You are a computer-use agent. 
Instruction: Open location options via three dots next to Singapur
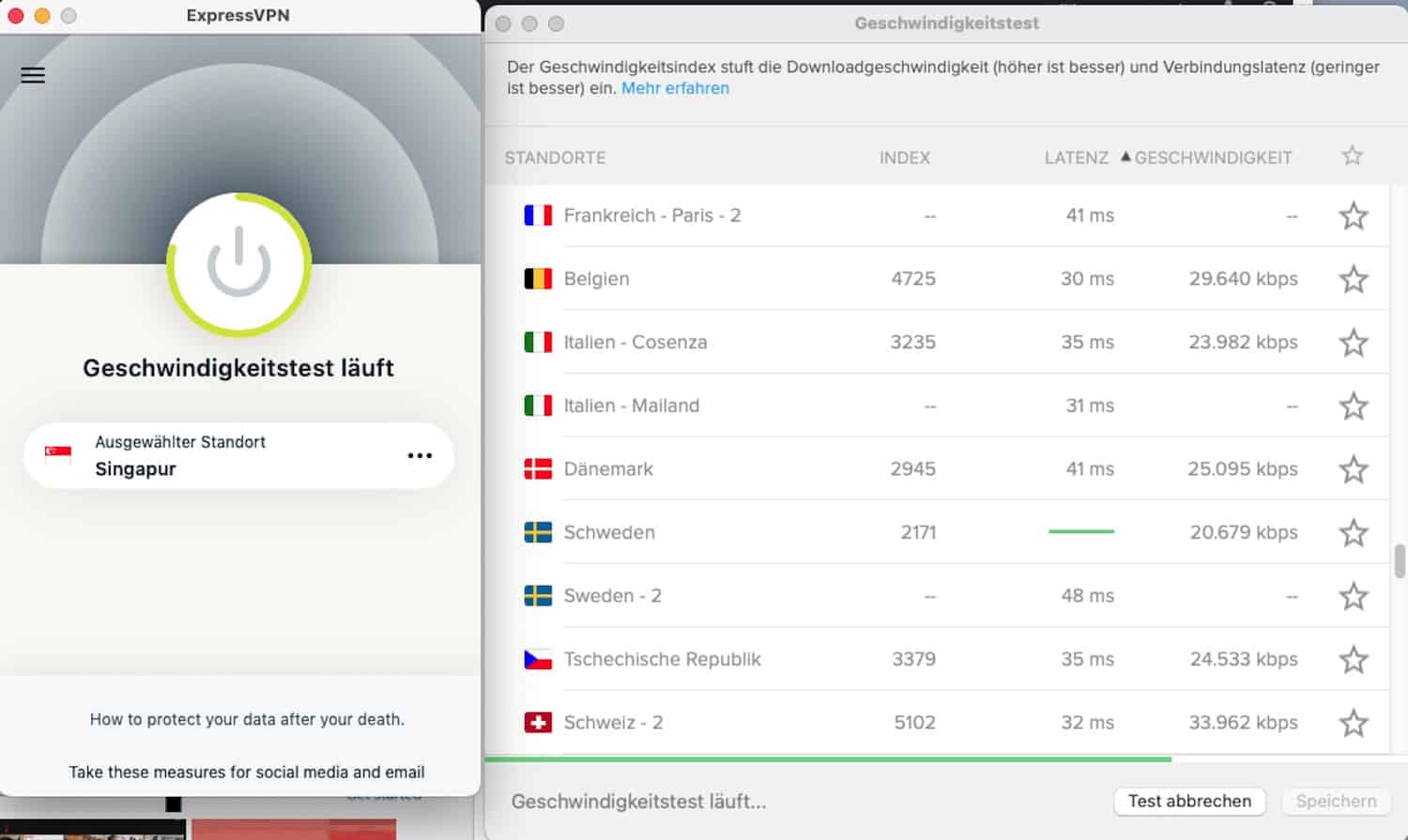pos(420,455)
